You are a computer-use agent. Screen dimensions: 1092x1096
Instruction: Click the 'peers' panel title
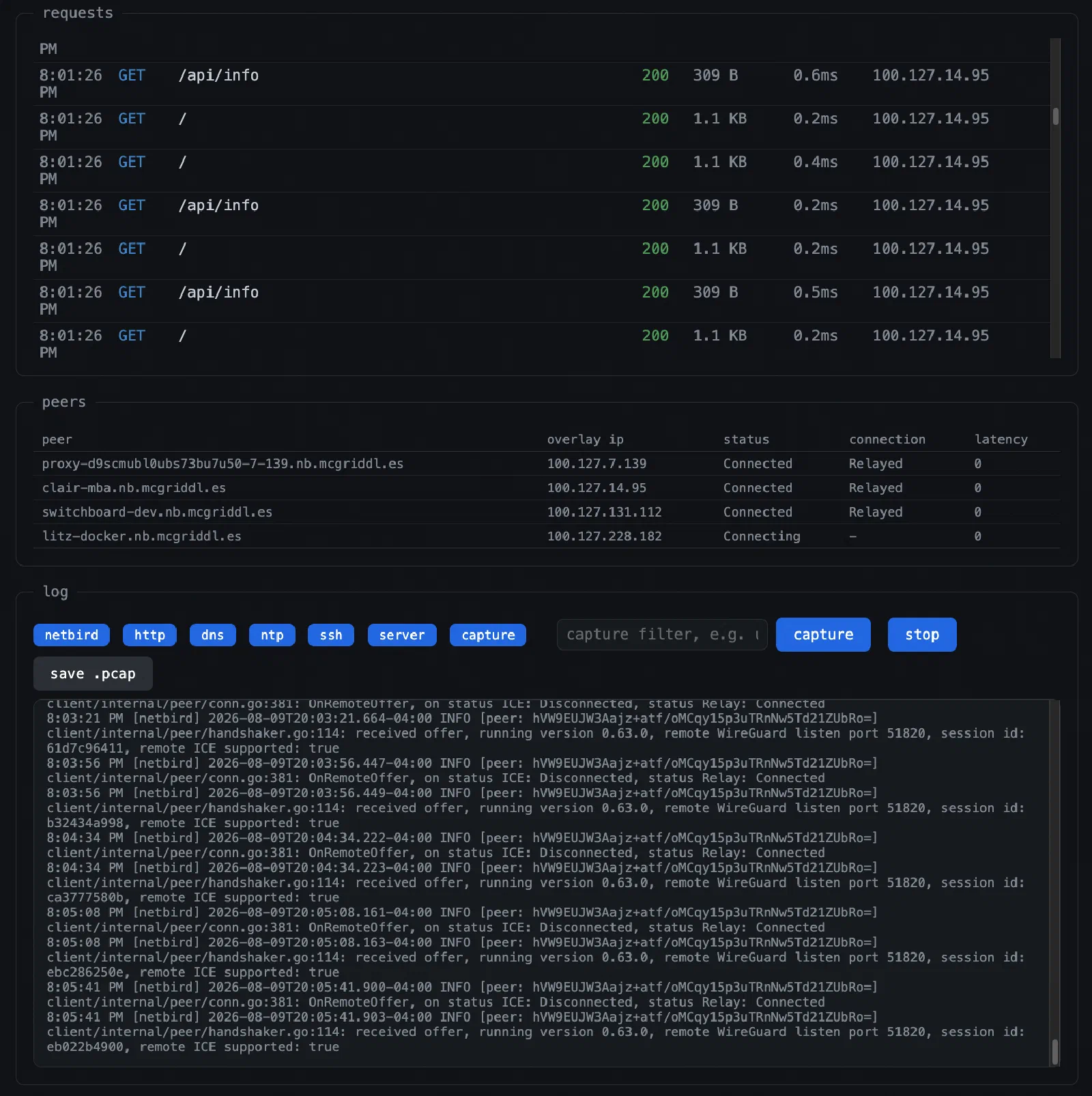(64, 402)
